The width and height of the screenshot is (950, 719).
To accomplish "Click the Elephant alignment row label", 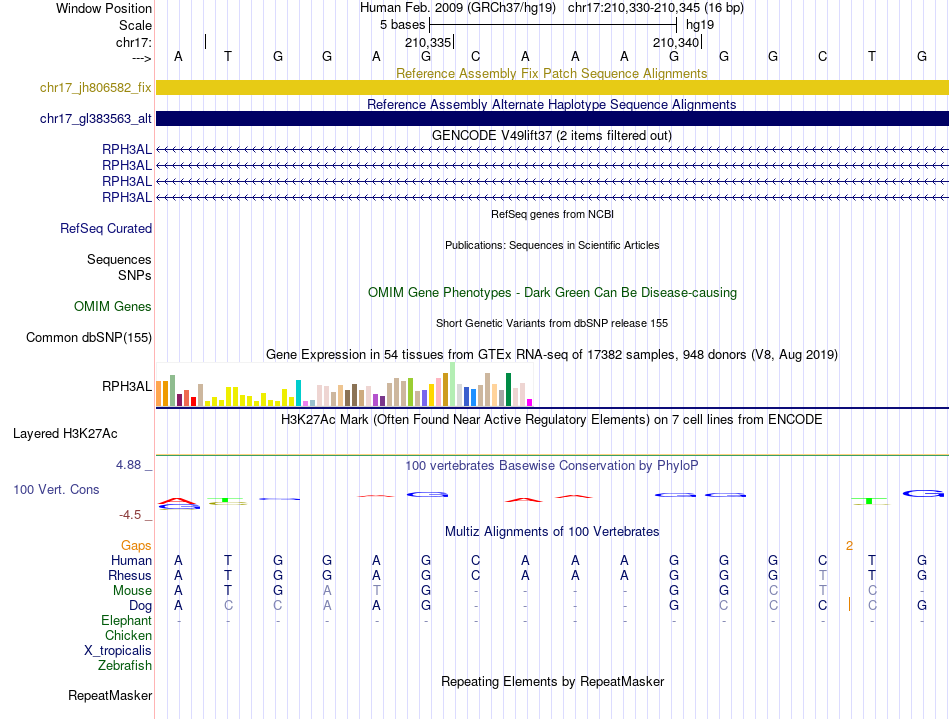I will coord(126,621).
